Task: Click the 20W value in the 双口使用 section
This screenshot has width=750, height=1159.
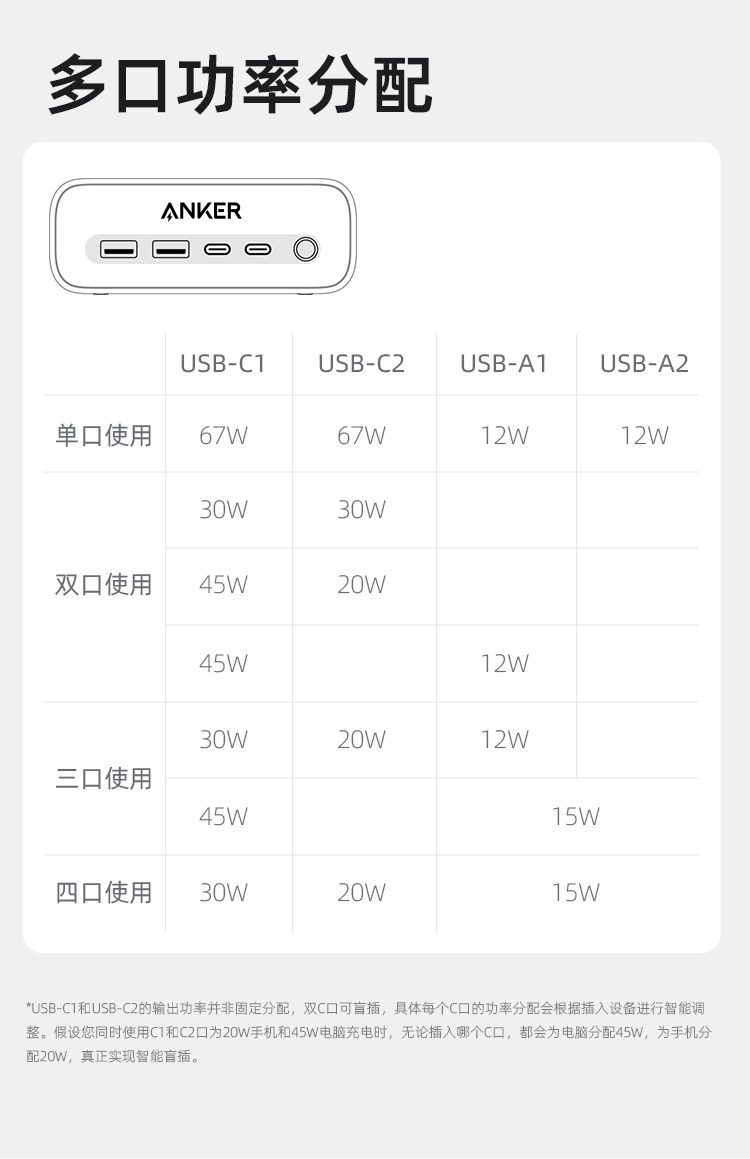Action: (x=361, y=585)
